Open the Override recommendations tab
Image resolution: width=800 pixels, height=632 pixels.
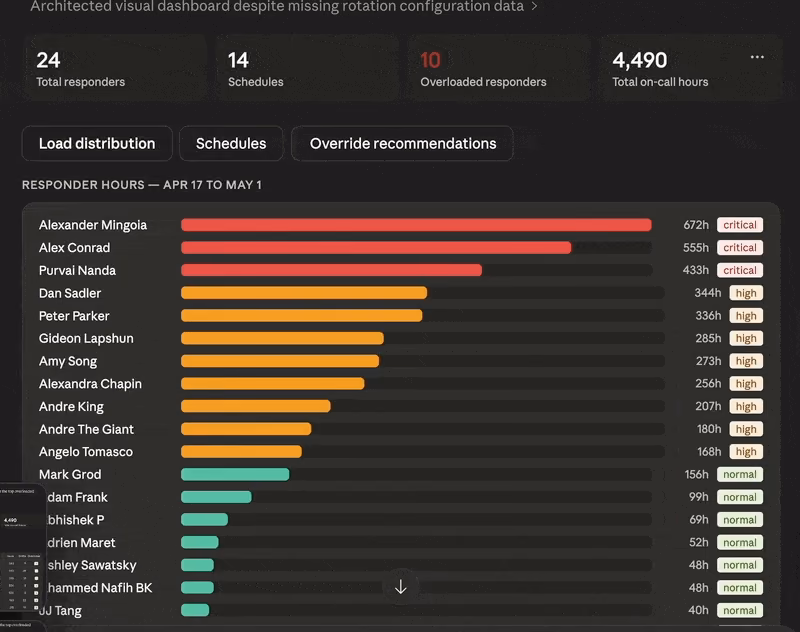tap(403, 143)
